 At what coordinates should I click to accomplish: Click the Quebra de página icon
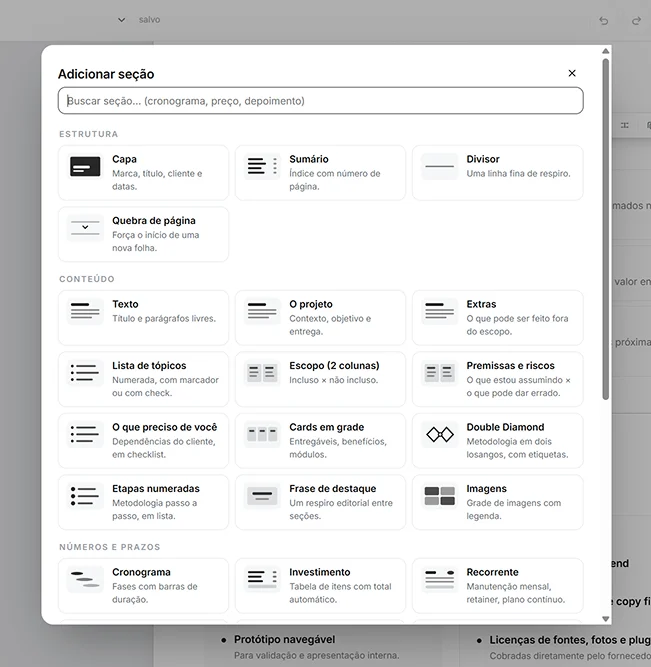pos(85,228)
